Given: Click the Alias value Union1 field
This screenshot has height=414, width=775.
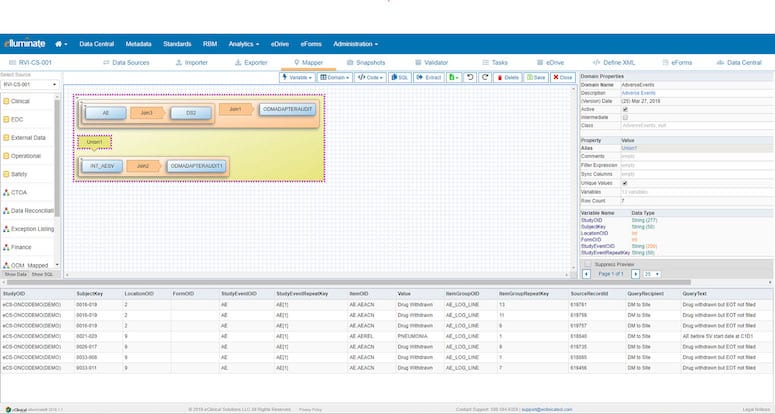Looking at the screenshot, I should [696, 148].
